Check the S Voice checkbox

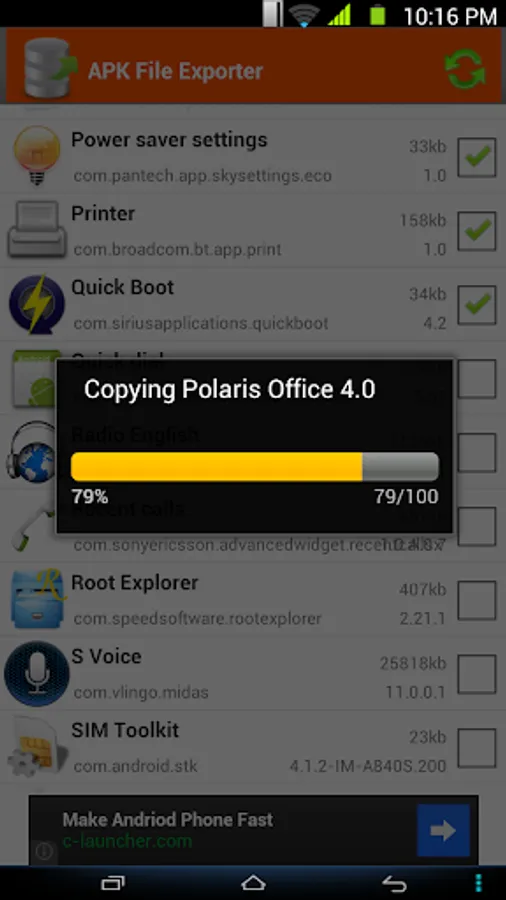(477, 674)
